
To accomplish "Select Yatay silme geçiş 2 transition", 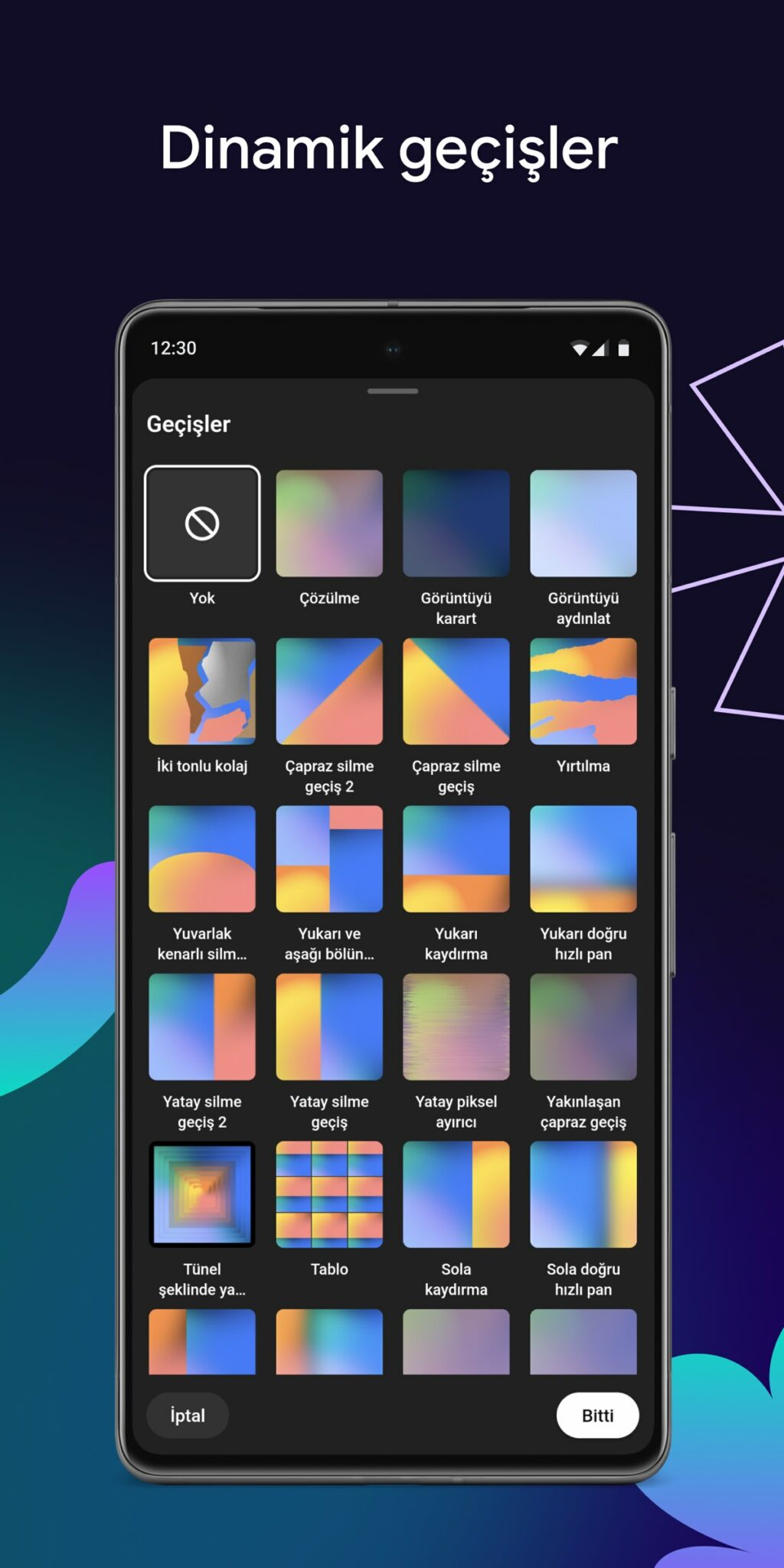I will 202,1027.
